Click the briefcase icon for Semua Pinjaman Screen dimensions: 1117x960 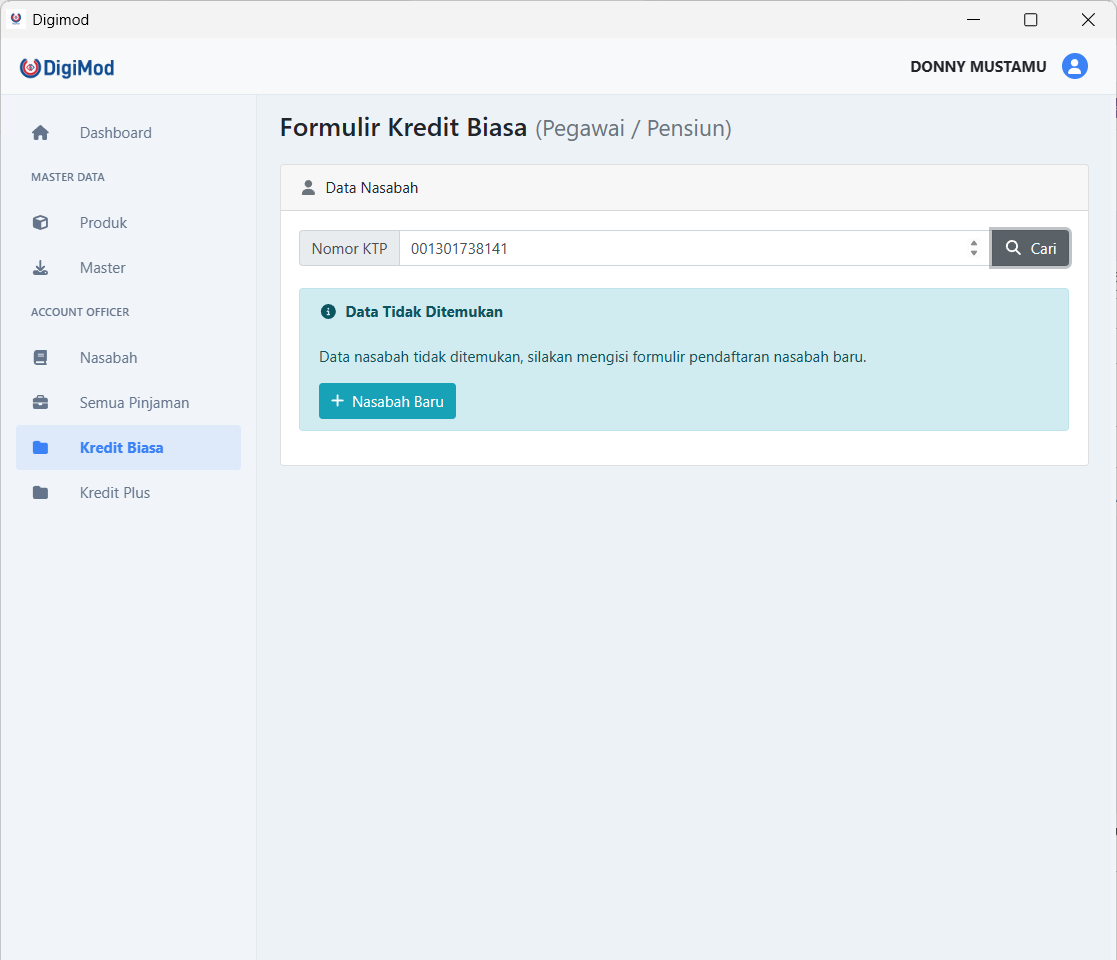tap(40, 403)
